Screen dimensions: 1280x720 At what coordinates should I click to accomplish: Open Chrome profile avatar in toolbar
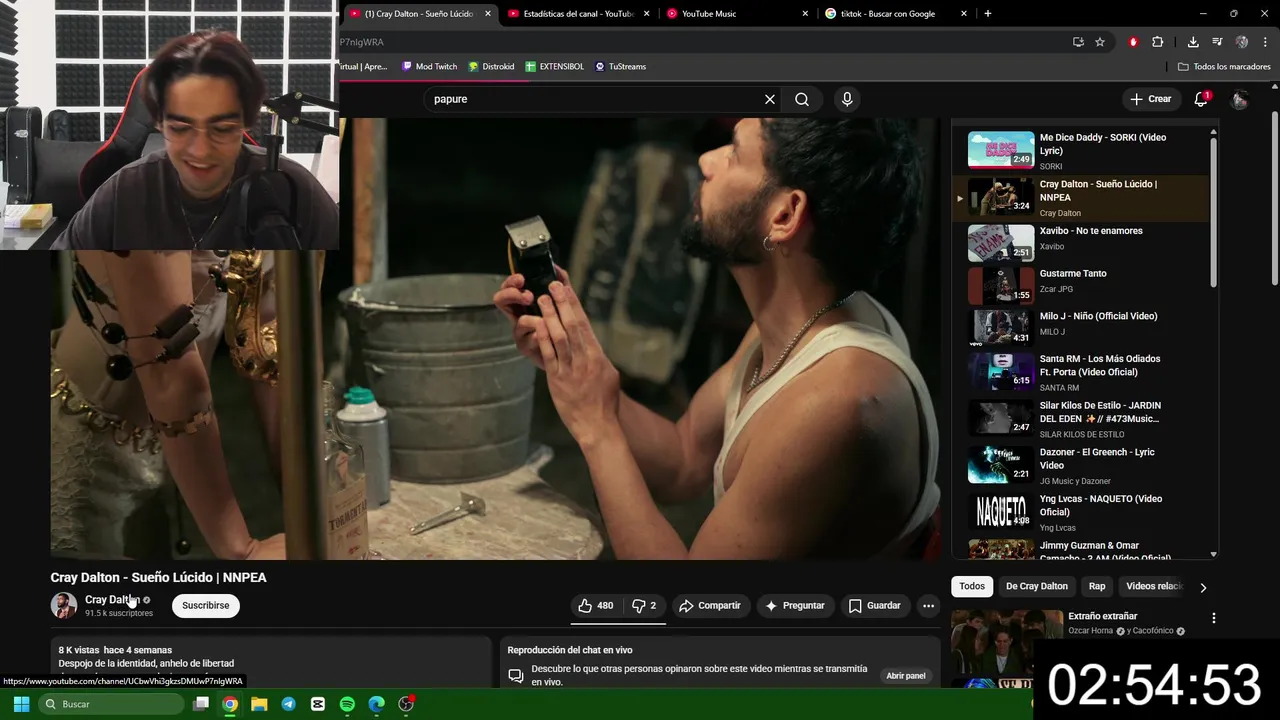(x=1242, y=42)
